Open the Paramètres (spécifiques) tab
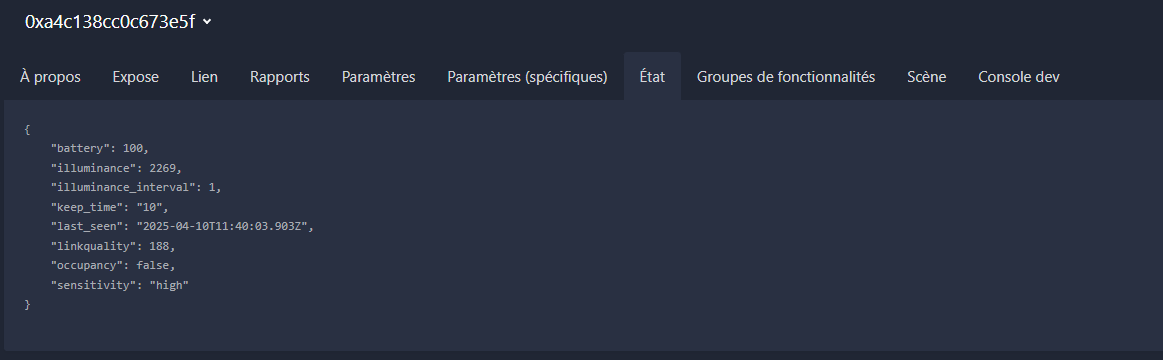This screenshot has height=360, width=1163. pyautogui.click(x=527, y=77)
